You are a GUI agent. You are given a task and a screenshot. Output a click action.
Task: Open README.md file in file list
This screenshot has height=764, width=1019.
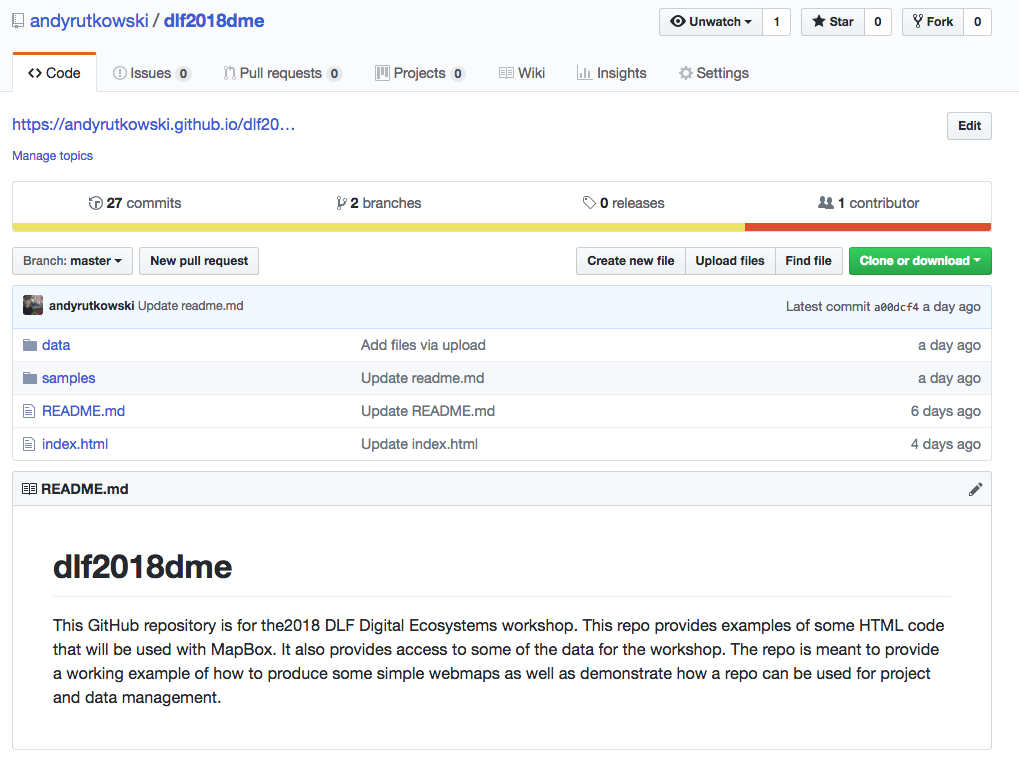click(x=83, y=412)
